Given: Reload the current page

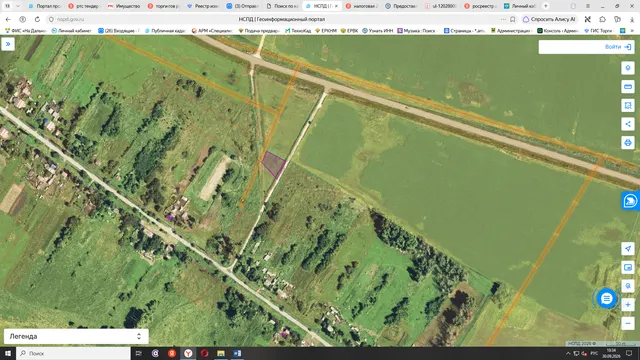Looking at the screenshot, I should coord(37,19).
